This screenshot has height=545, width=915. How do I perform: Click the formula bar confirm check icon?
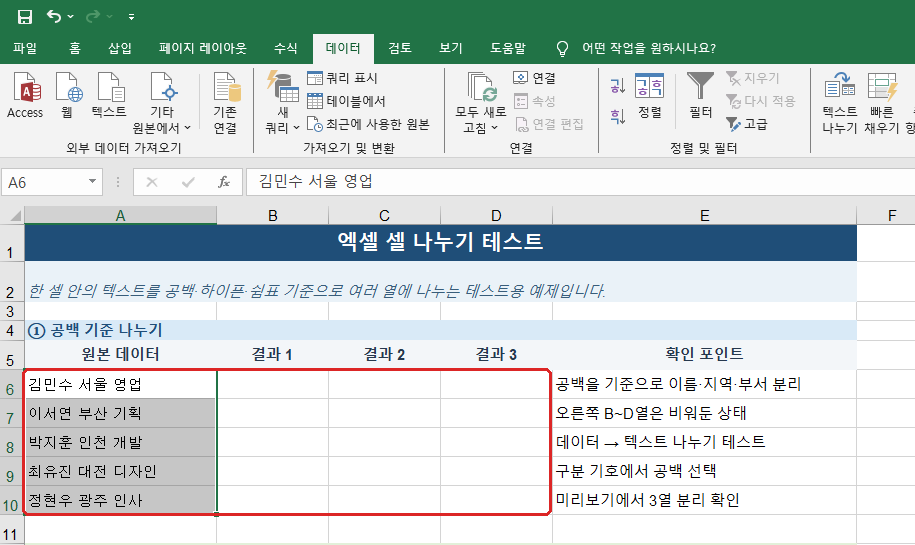click(x=188, y=183)
